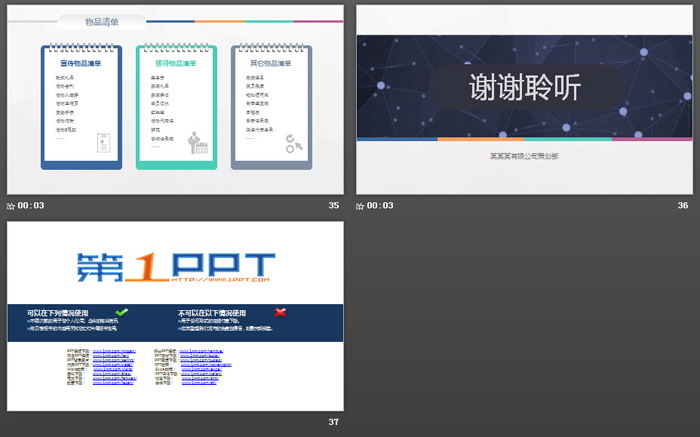Click the person with calendar icon in 接待物品清单 notepad
Image resolution: width=700 pixels, height=437 pixels.
point(198,143)
